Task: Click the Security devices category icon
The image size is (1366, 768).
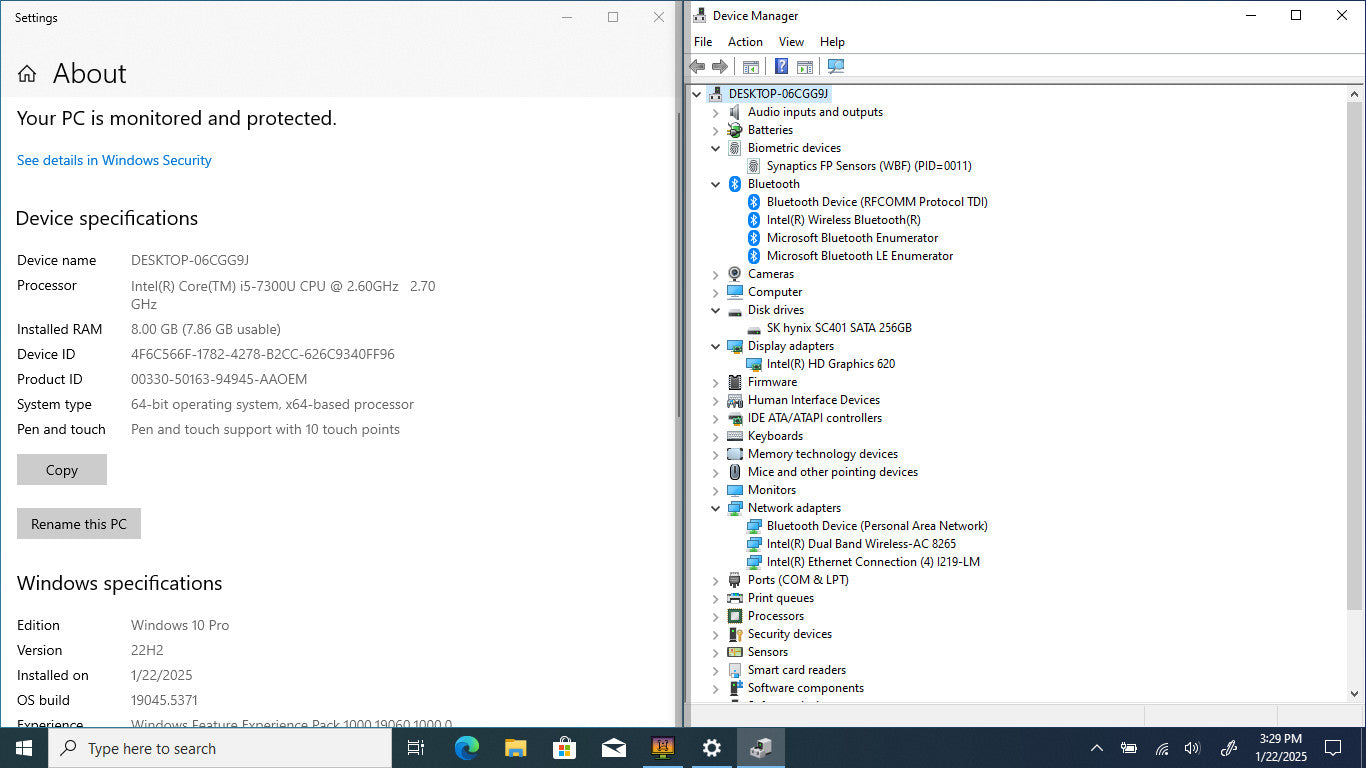Action: 735,634
